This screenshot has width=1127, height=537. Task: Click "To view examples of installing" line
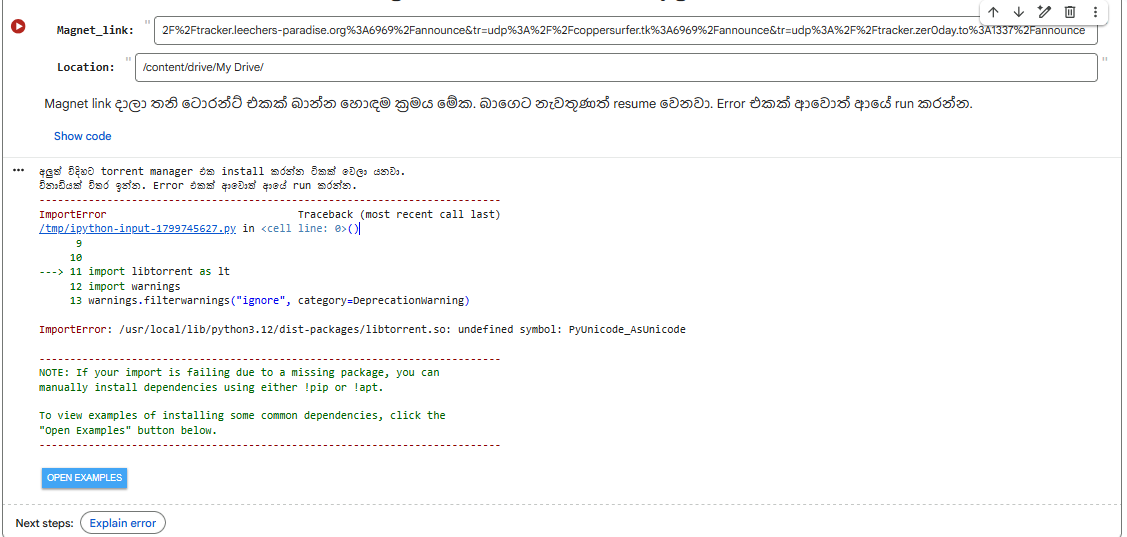tap(242, 416)
